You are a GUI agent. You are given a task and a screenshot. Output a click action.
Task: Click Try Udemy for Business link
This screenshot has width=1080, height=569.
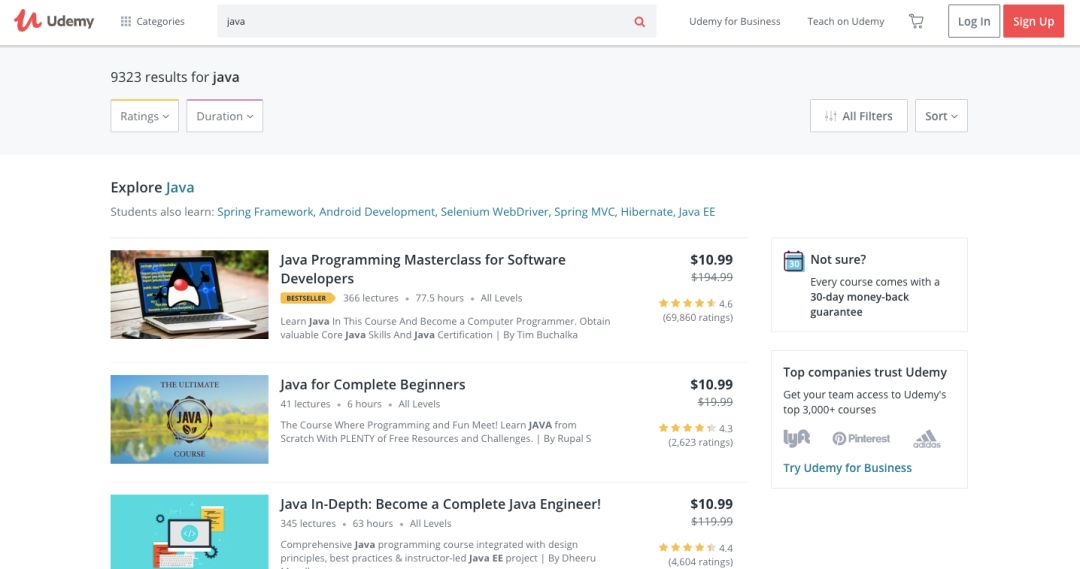847,468
